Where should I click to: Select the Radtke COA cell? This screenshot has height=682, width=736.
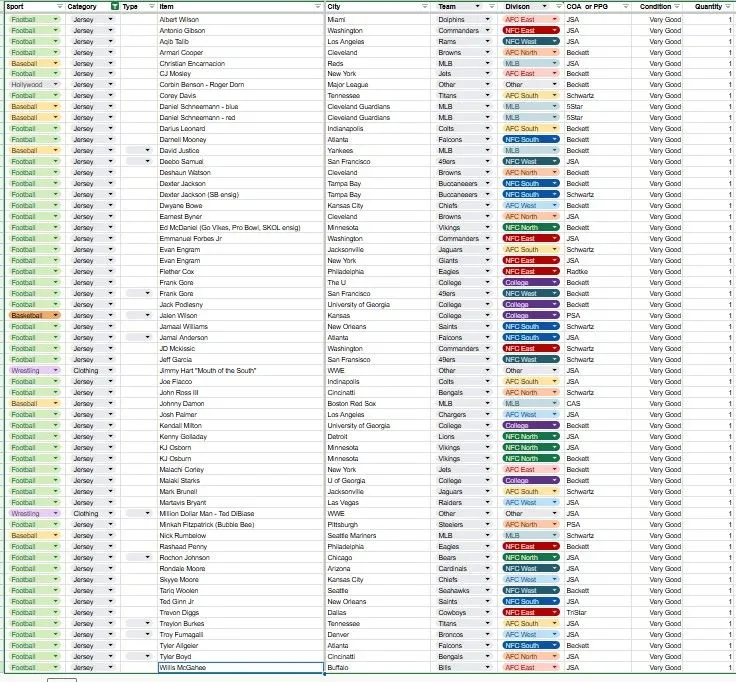point(598,271)
